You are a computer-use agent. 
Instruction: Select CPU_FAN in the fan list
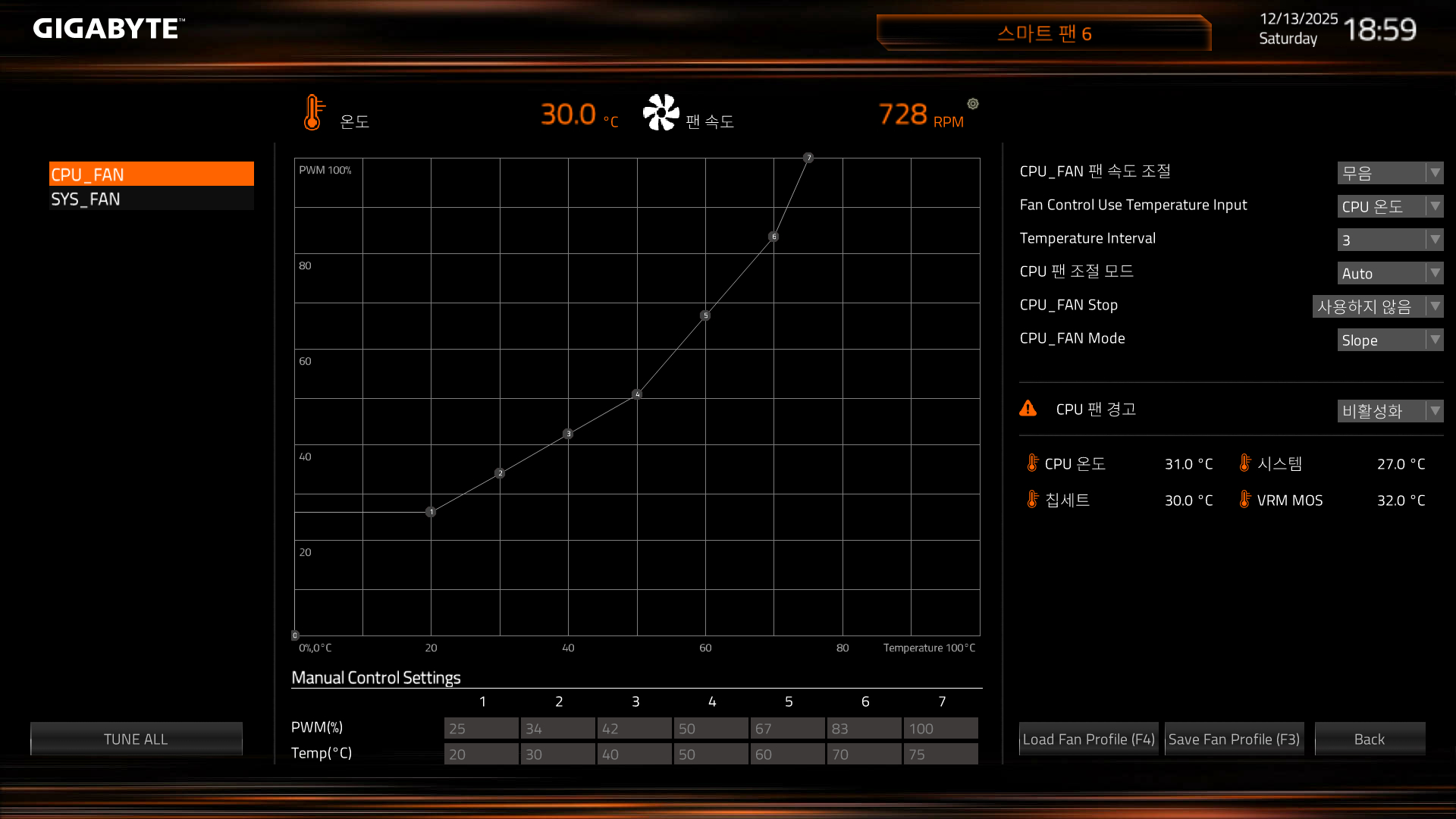pos(151,174)
